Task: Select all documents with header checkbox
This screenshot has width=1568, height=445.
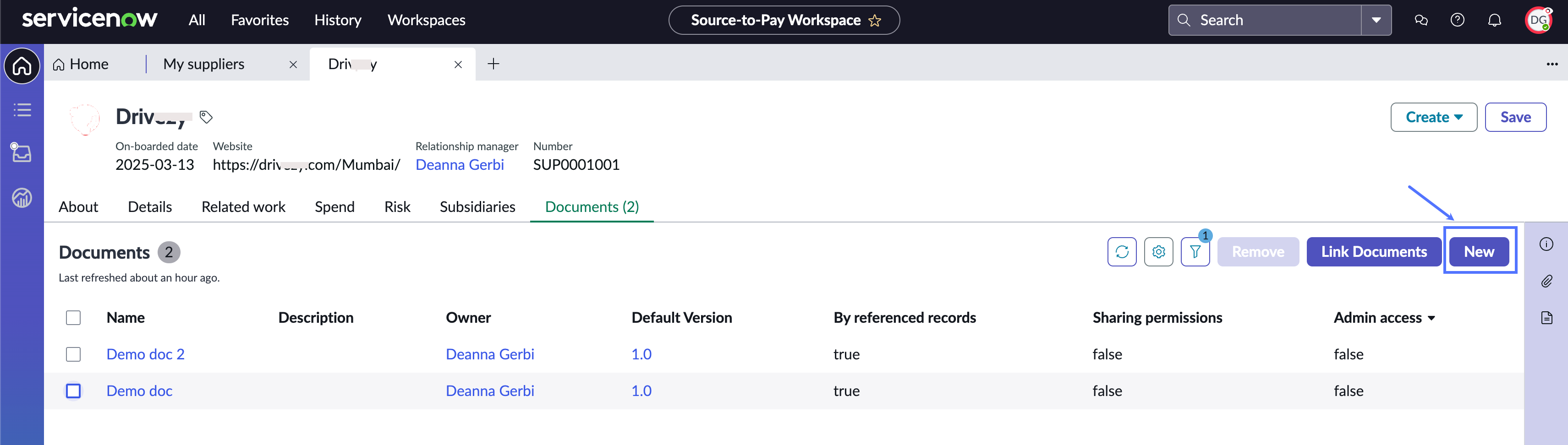Action: (x=73, y=317)
